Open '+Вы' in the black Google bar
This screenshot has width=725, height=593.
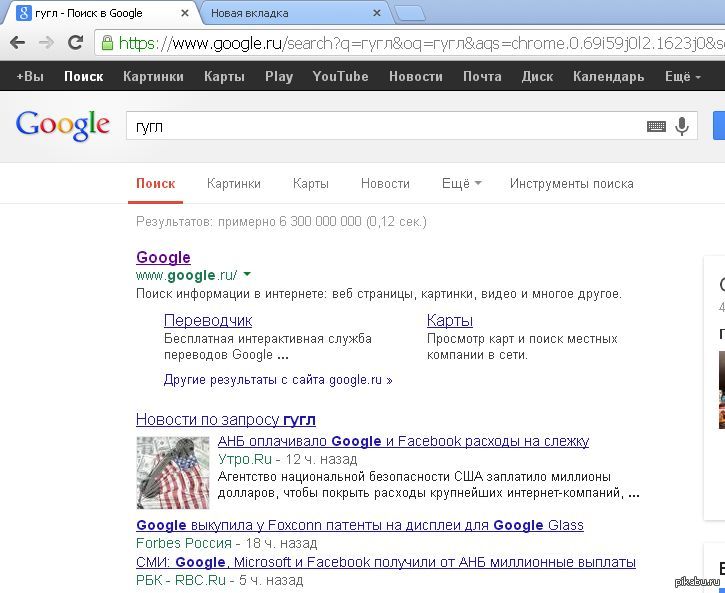(x=30, y=76)
